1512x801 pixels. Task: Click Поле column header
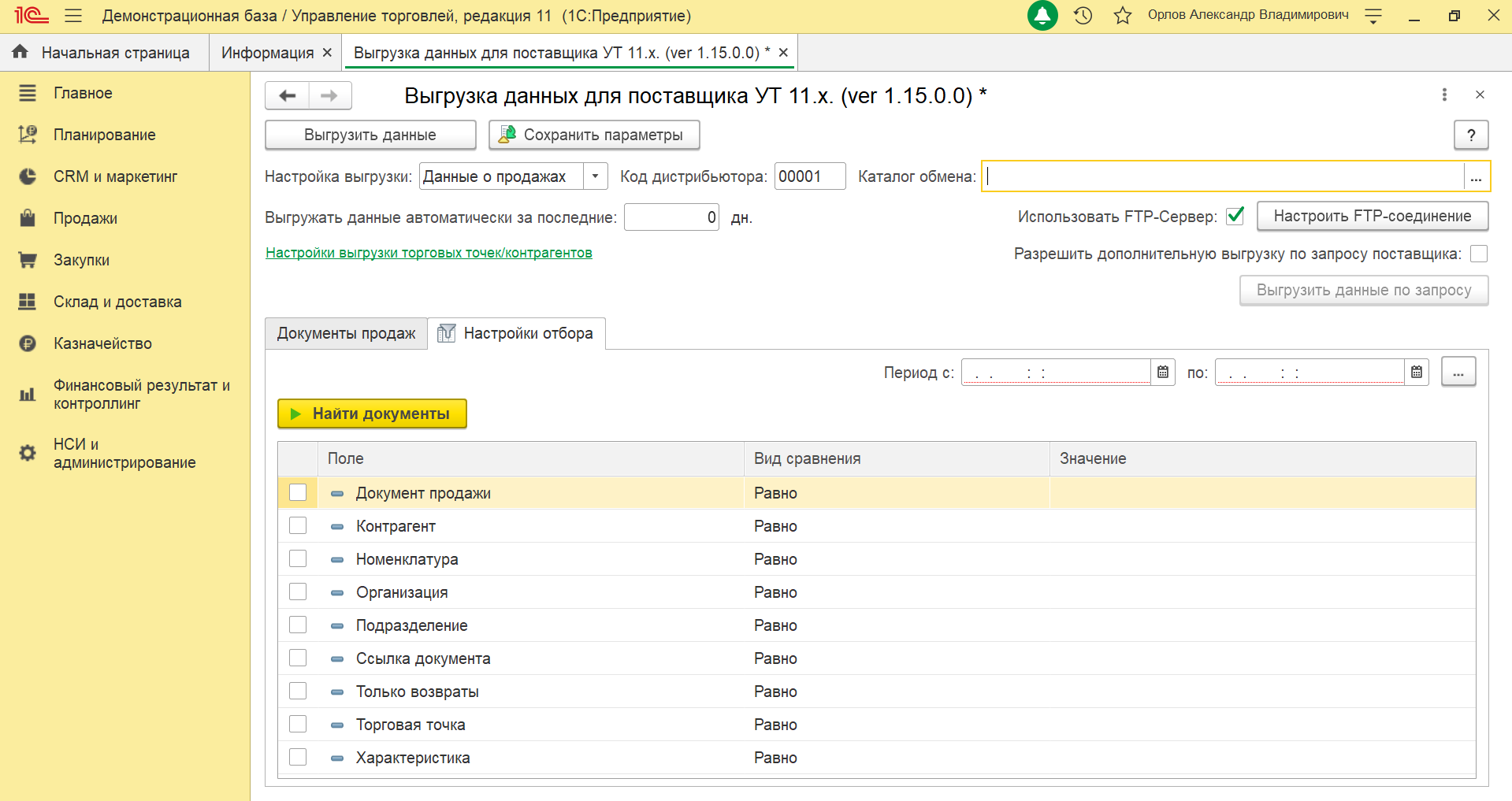pos(530,458)
